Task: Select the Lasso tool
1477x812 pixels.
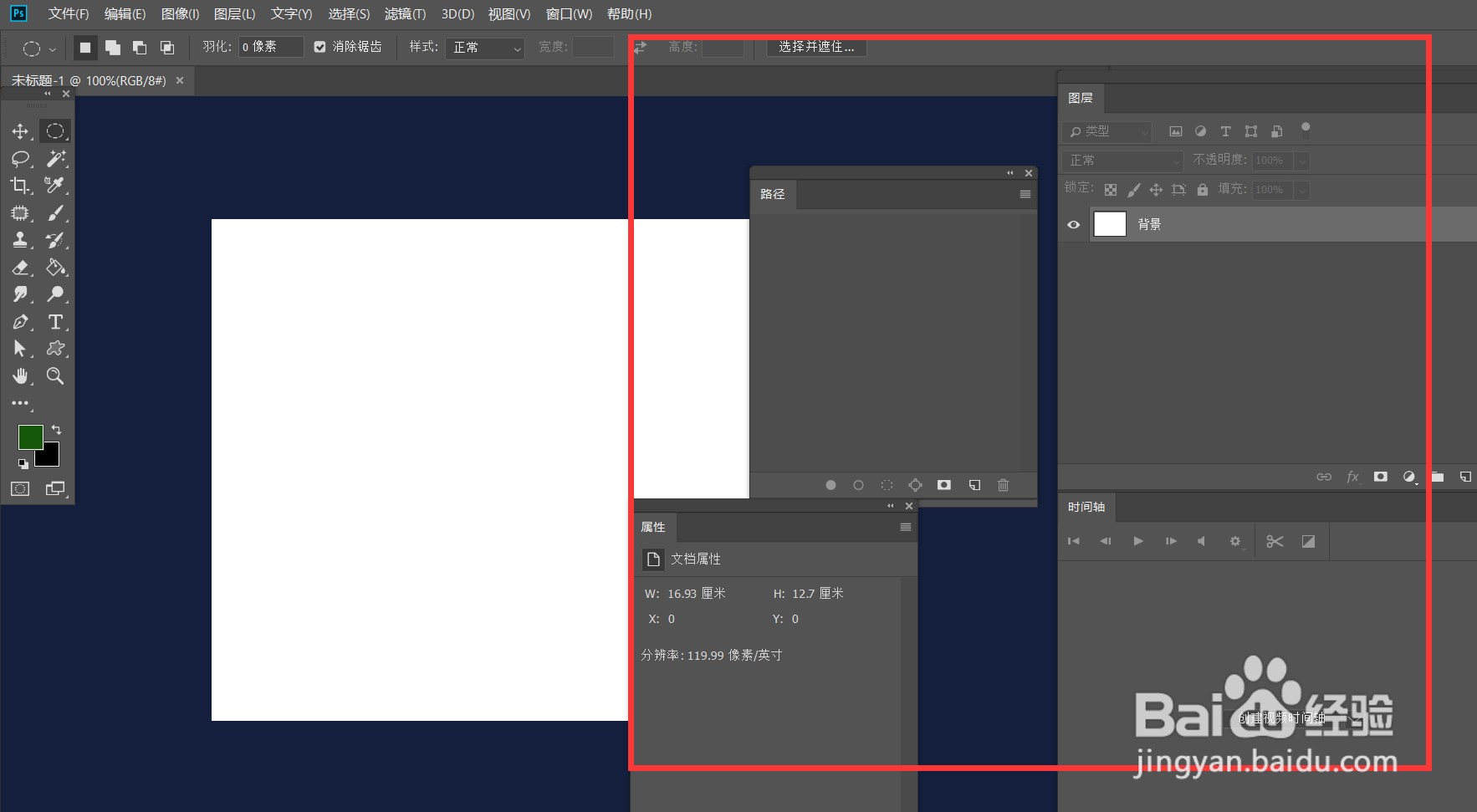Action: [20, 158]
